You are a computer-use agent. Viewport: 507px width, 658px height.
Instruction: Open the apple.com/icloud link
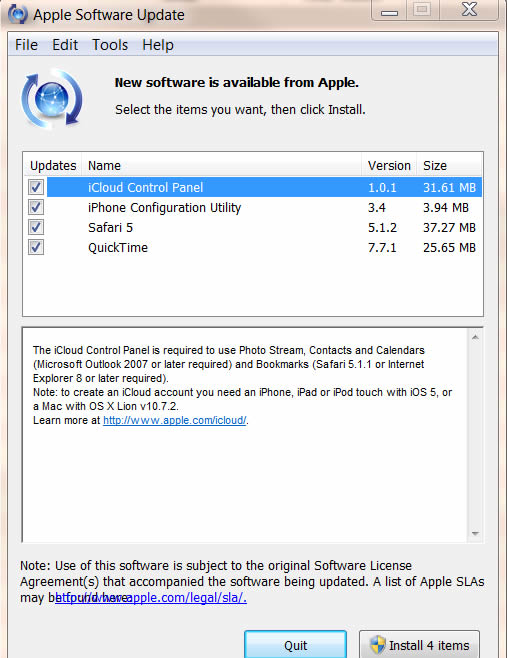click(175, 420)
